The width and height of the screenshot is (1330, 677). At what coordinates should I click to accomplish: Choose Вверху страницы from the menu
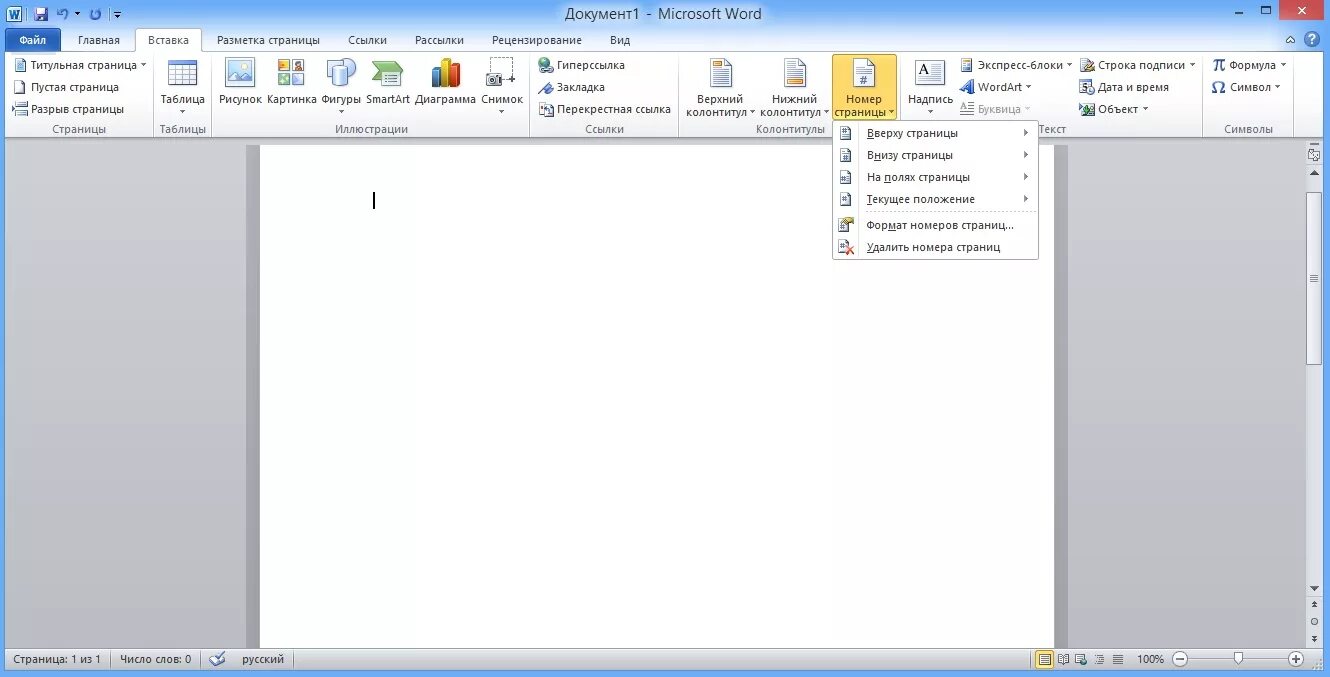coord(935,133)
